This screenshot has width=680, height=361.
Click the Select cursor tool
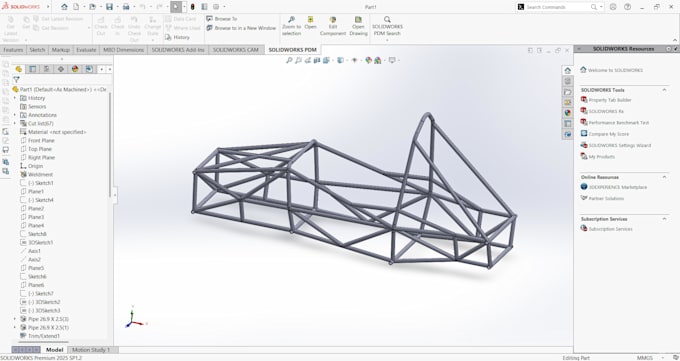pyautogui.click(x=176, y=7)
